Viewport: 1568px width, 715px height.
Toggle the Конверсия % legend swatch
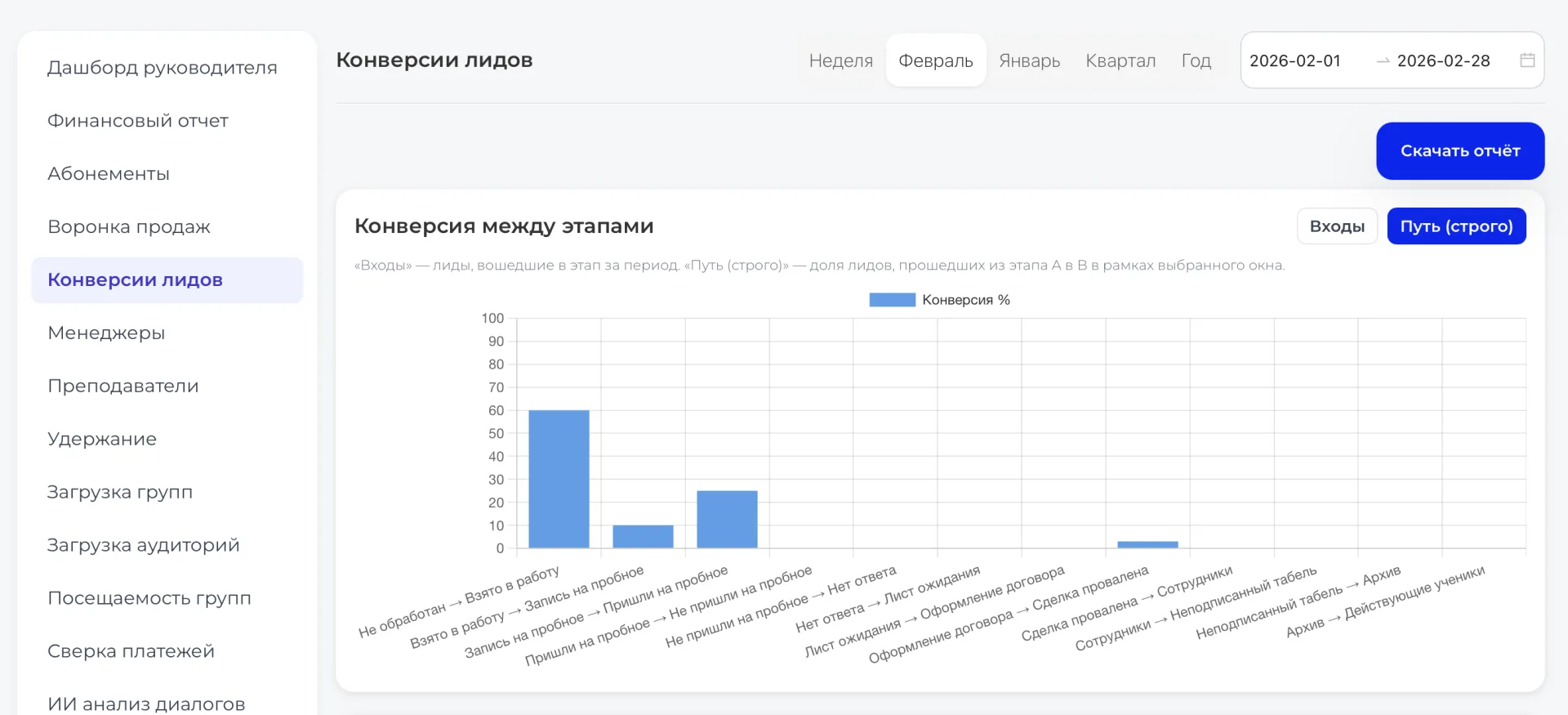[x=892, y=300]
